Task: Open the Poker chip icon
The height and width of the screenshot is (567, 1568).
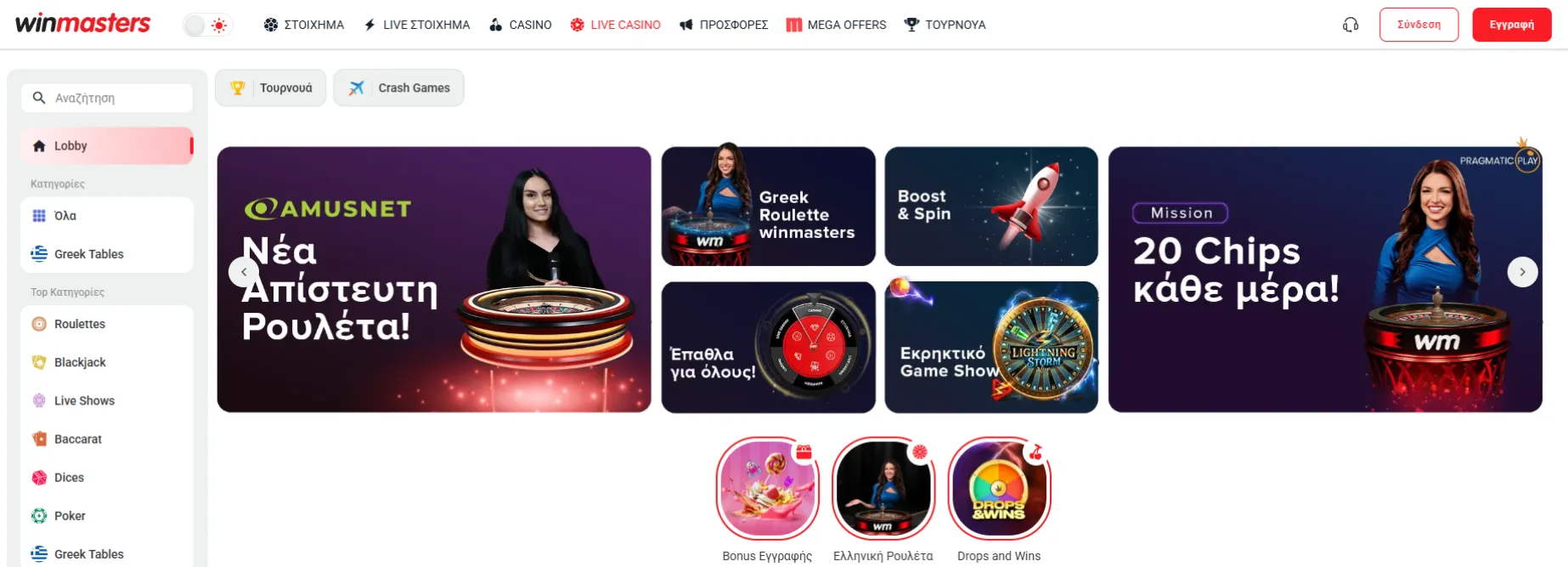Action: [x=39, y=516]
